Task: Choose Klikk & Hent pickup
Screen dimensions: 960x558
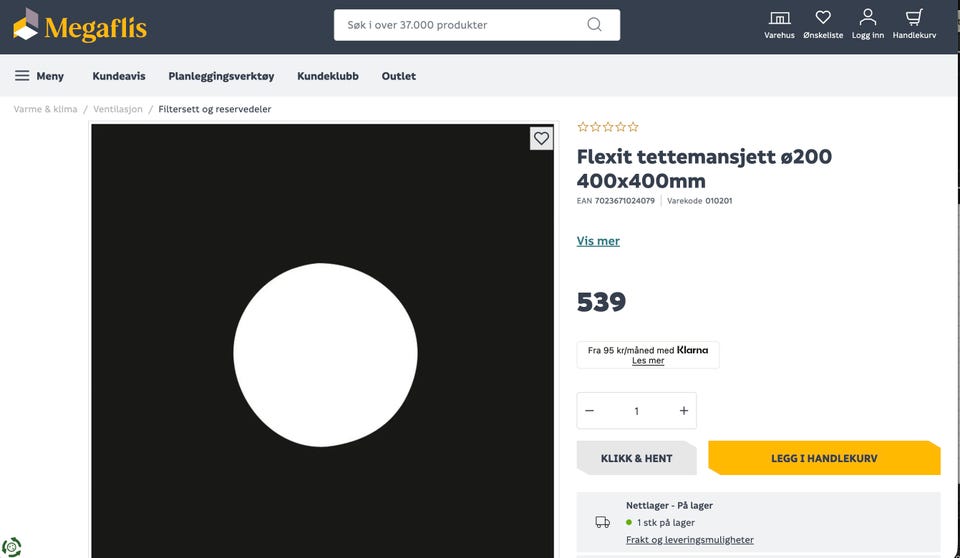Action: (636, 458)
